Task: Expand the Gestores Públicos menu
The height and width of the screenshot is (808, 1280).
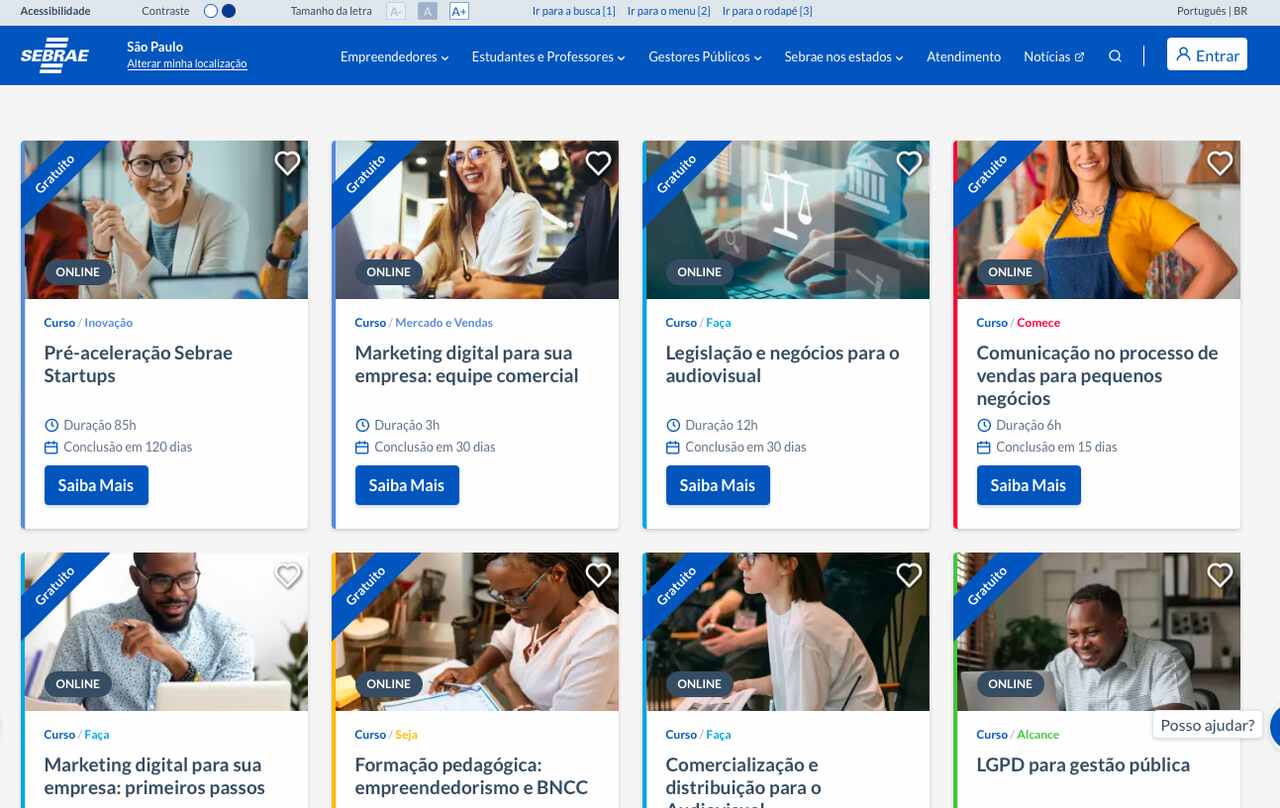Action: [705, 57]
